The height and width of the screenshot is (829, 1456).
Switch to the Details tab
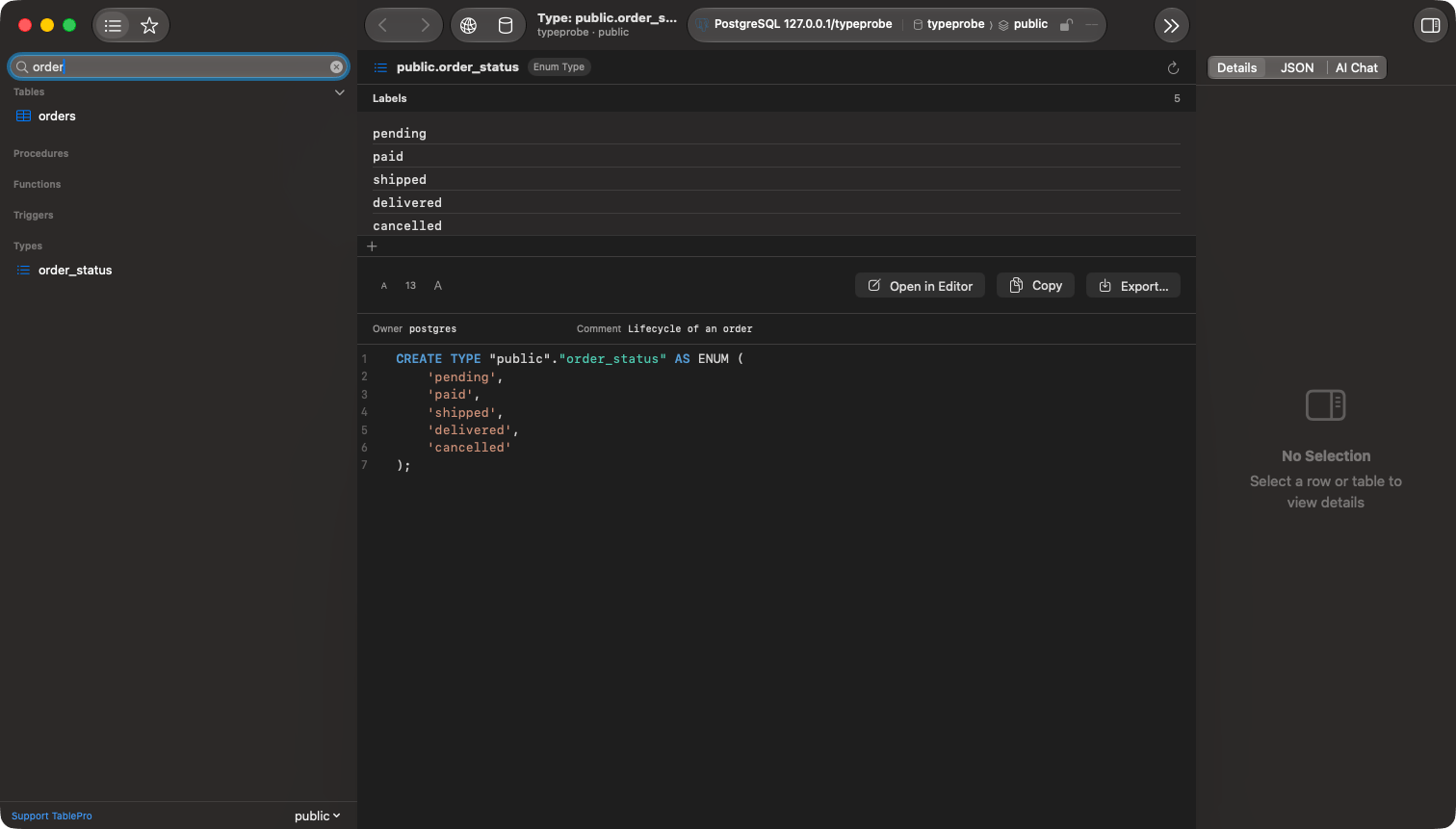pos(1236,67)
